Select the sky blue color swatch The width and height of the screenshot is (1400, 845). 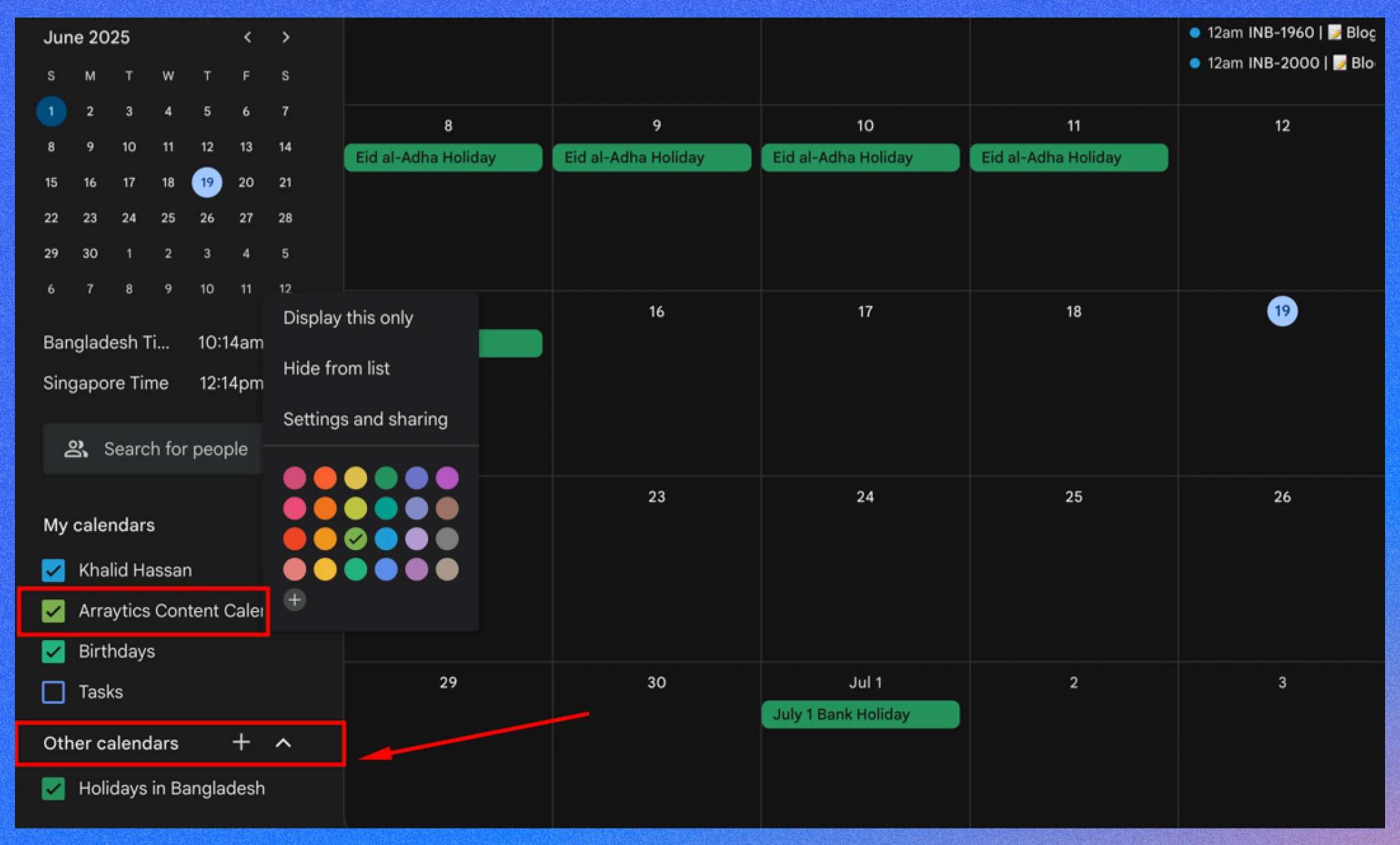click(x=386, y=538)
